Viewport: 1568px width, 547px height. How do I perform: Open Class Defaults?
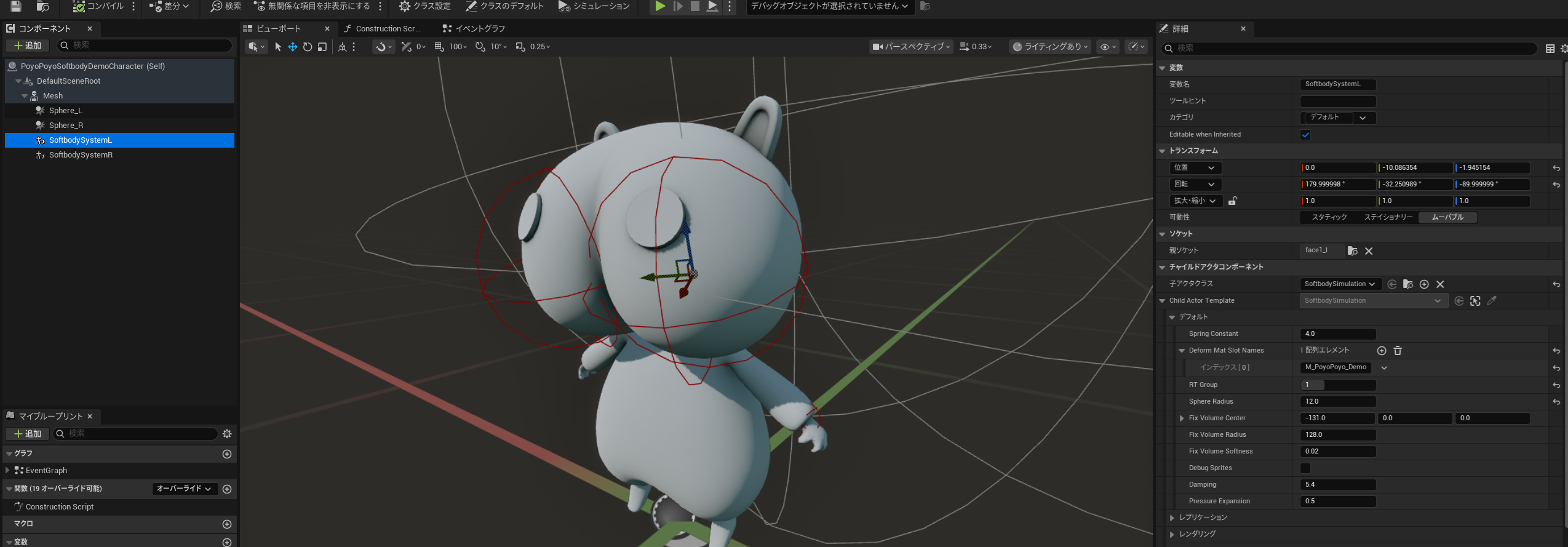504,6
